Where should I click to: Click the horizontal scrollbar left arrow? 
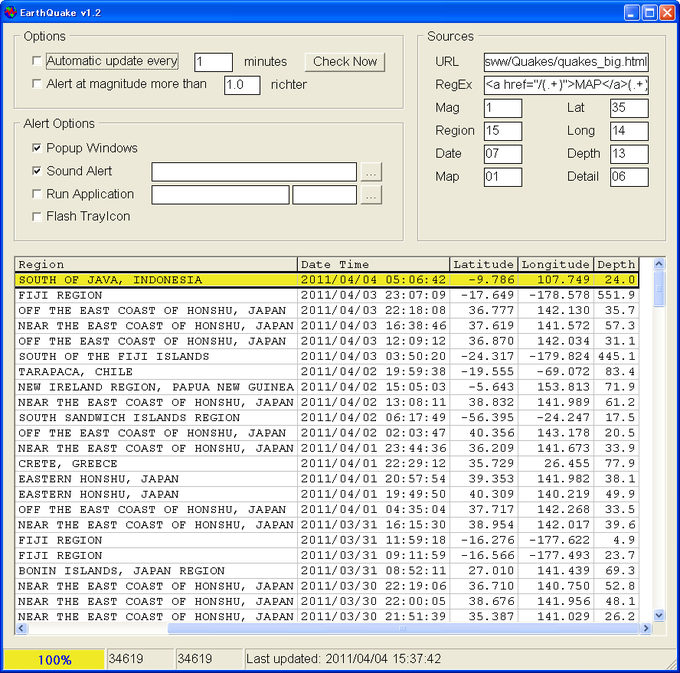tap(22, 628)
